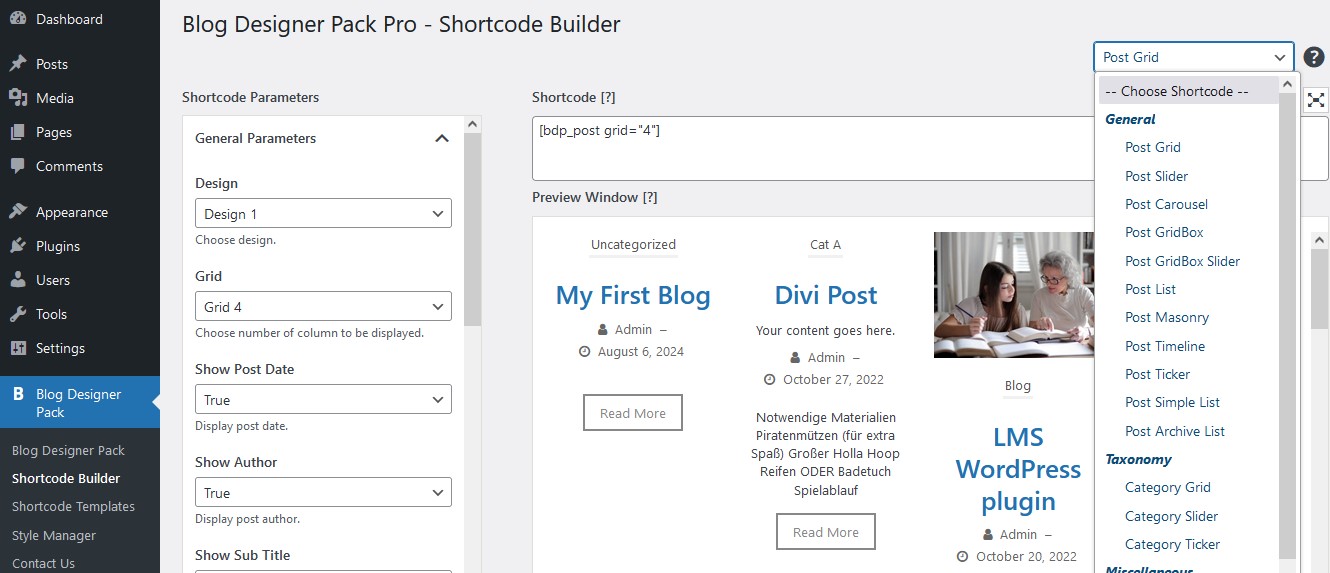Click the Plugins plug icon

18,246
